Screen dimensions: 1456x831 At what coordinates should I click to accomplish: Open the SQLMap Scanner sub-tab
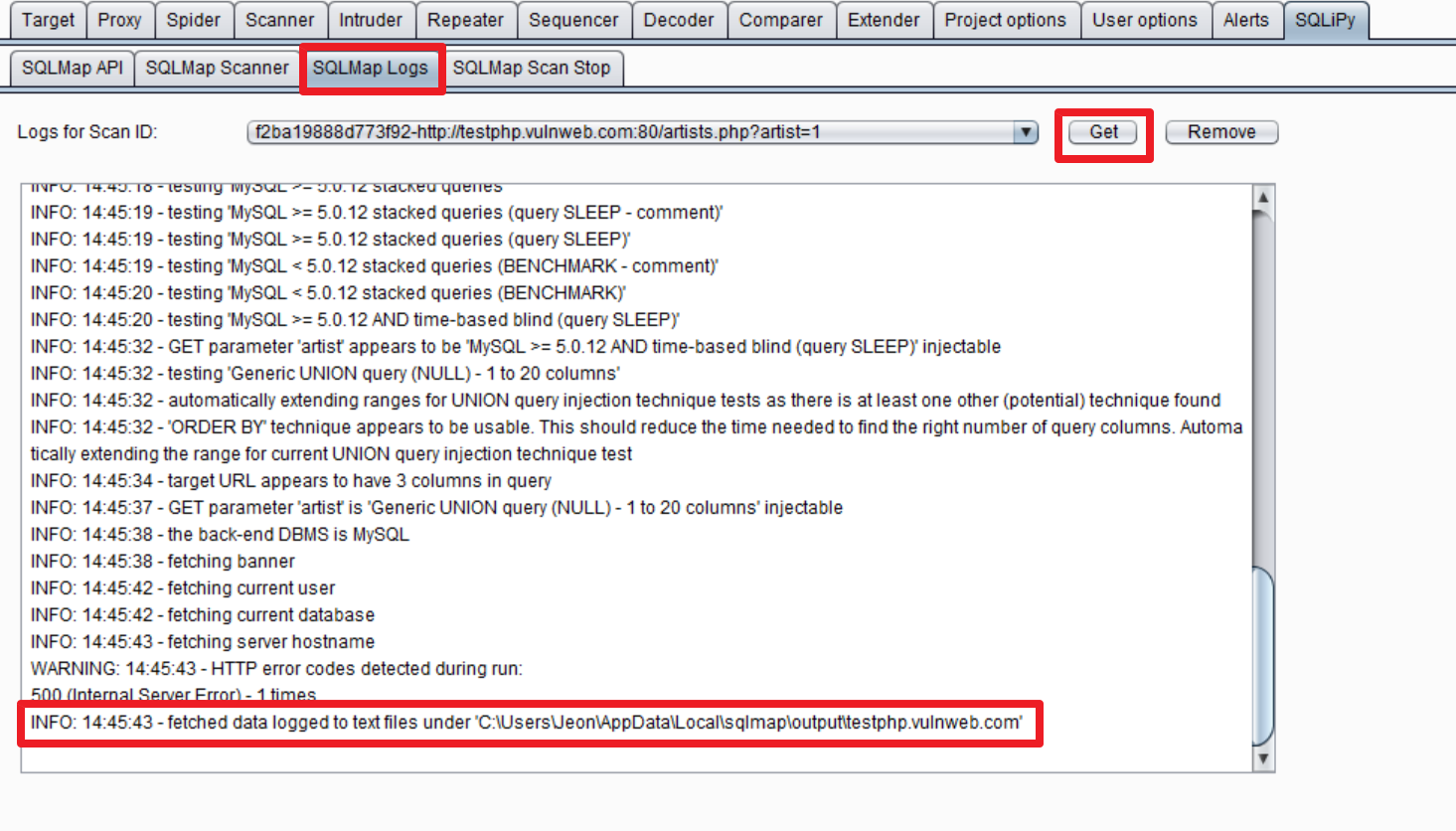(218, 68)
